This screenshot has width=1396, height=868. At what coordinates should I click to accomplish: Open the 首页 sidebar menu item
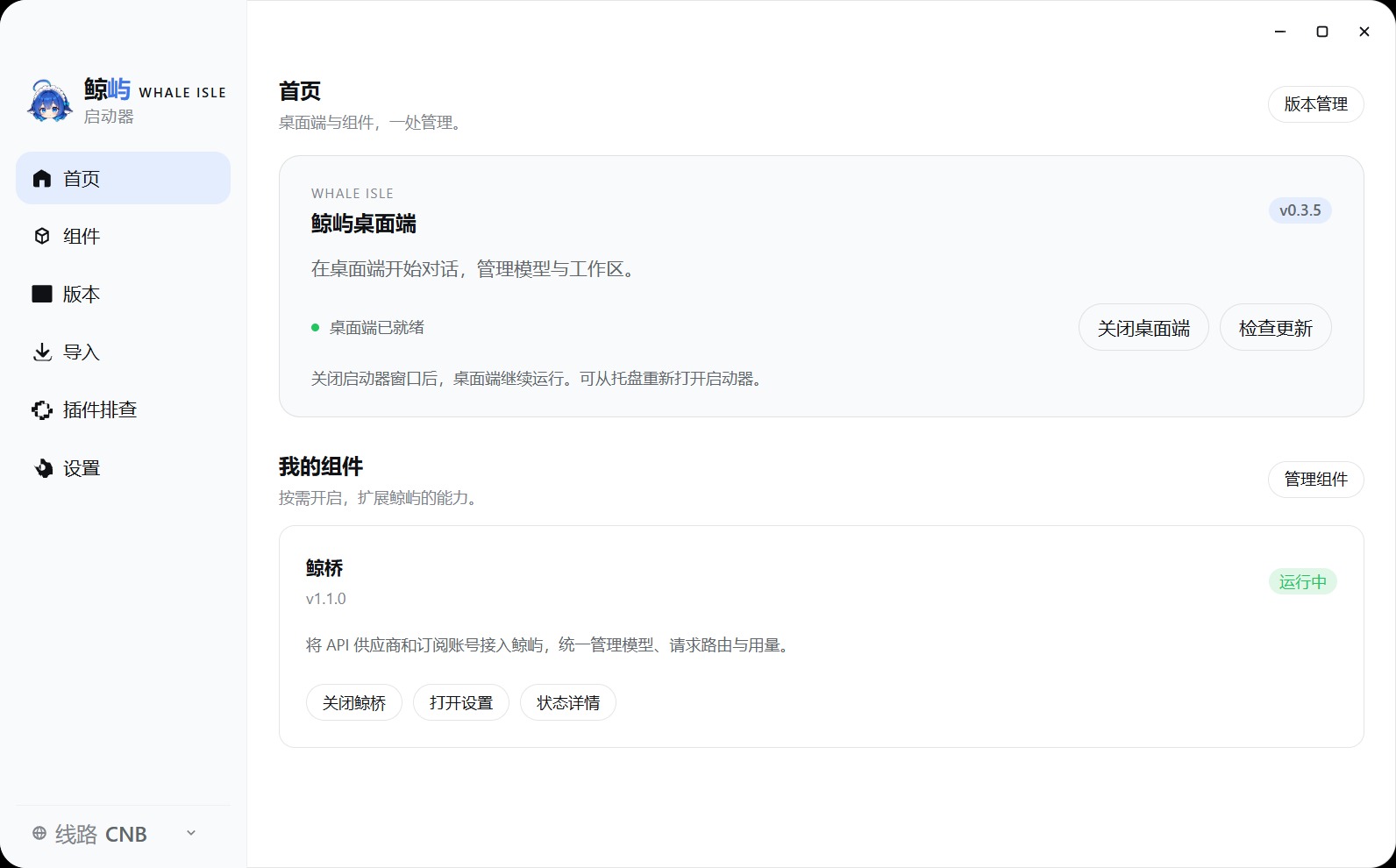(123, 178)
